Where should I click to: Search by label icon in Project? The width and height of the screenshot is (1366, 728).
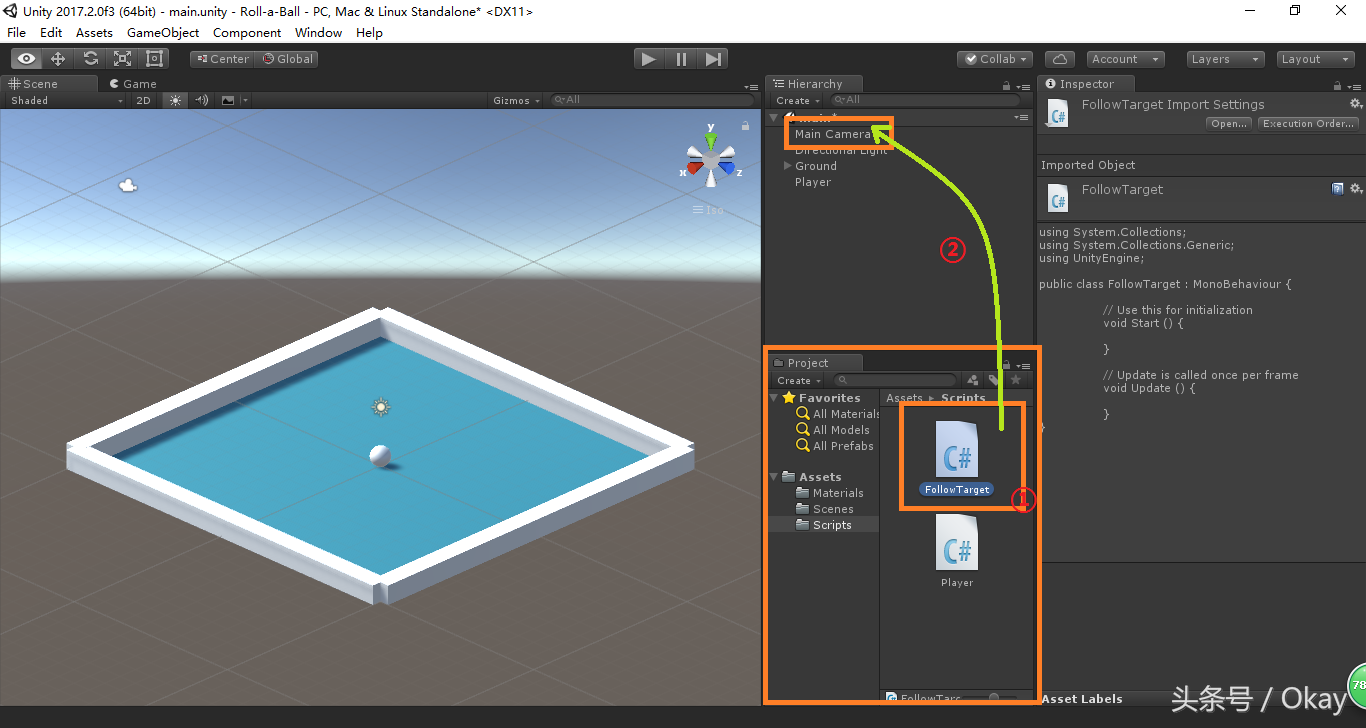point(994,380)
